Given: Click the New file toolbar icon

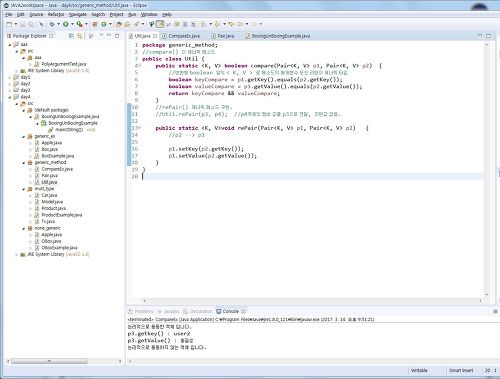Looking at the screenshot, I should (9, 24).
